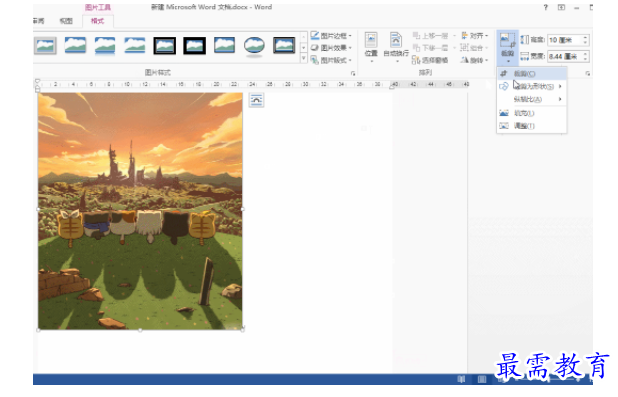Viewport: 618px width, 397px height.
Task: Click picture styles gallery up arrow
Action: point(303,37)
